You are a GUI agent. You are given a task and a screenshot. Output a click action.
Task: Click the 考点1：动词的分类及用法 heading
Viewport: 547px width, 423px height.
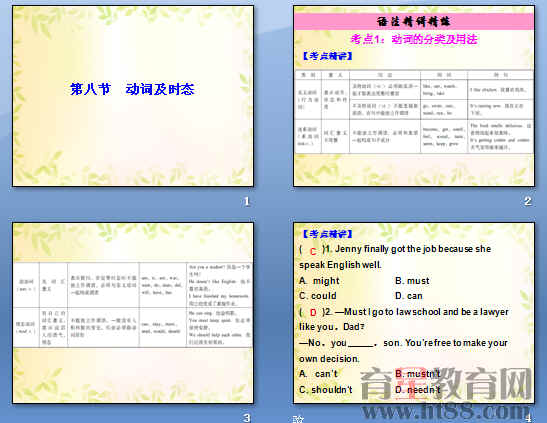coord(414,39)
